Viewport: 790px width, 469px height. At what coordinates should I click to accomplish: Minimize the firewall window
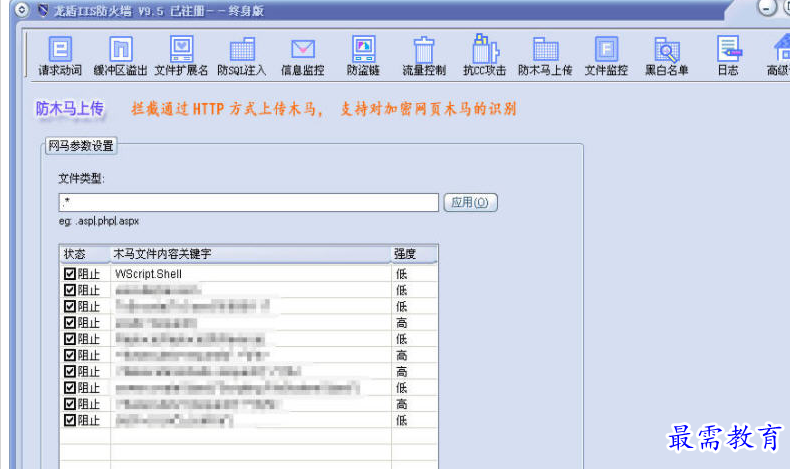(x=767, y=8)
